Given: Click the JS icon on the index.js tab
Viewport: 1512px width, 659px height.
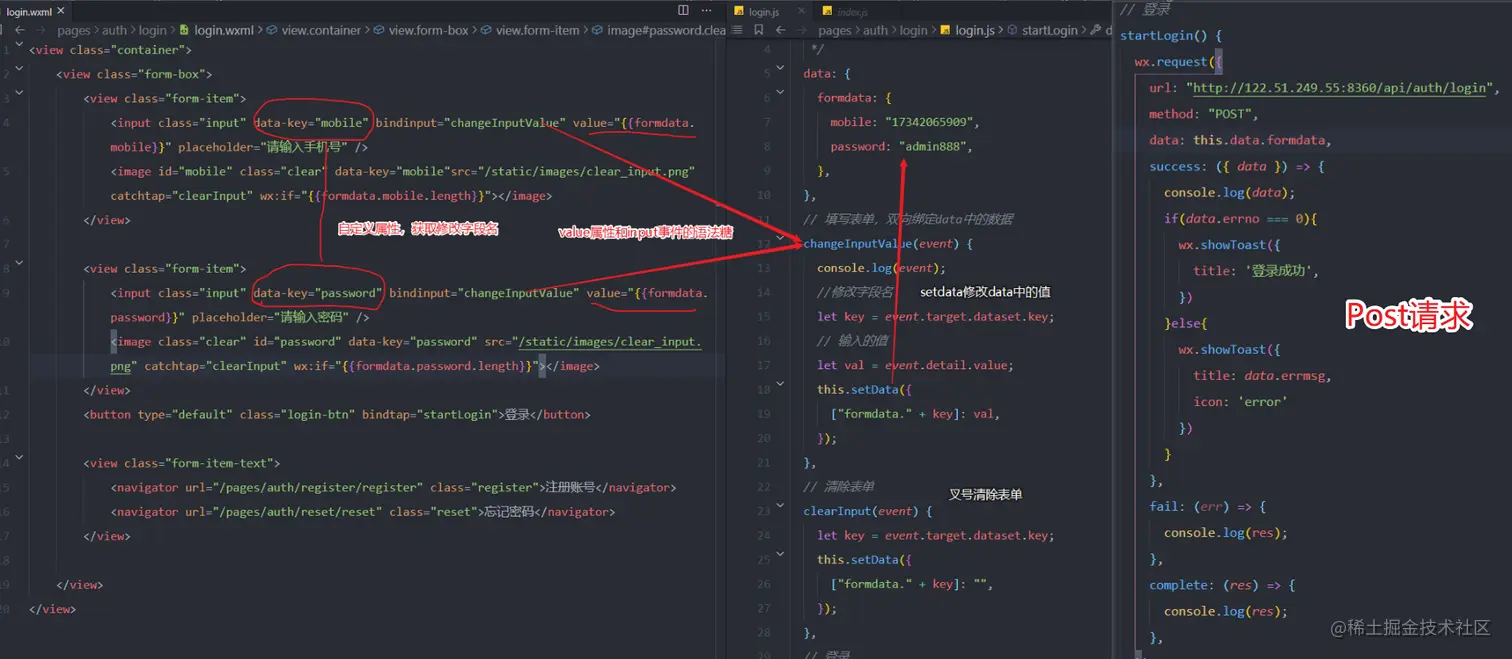Looking at the screenshot, I should [x=827, y=12].
